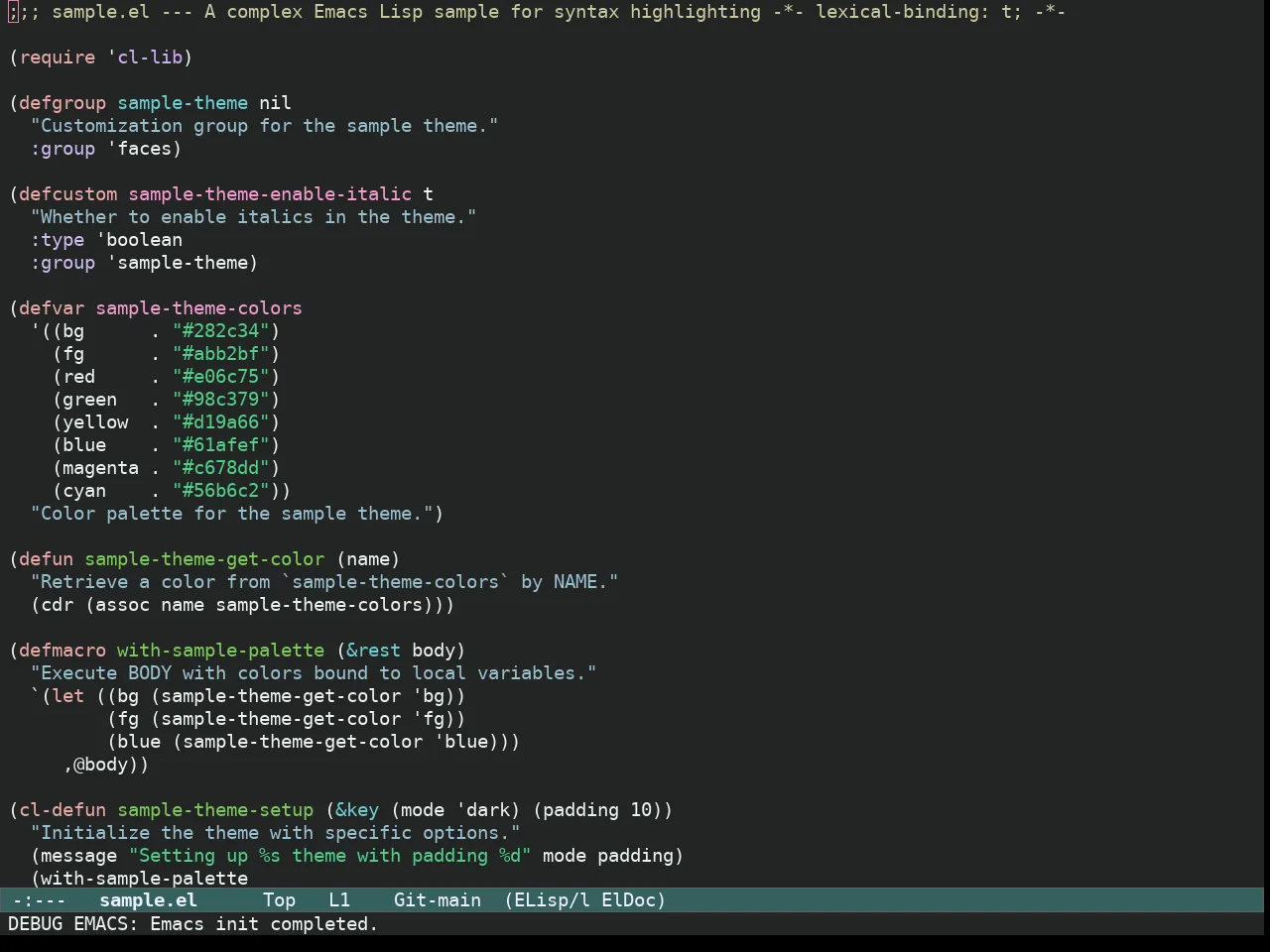Click the string "Customization group for the sample theme."
The image size is (1270, 952).
tap(264, 126)
